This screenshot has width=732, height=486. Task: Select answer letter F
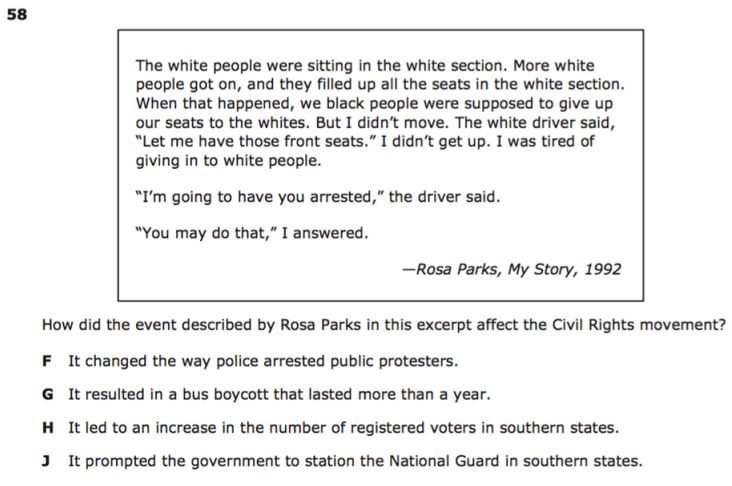coord(47,361)
